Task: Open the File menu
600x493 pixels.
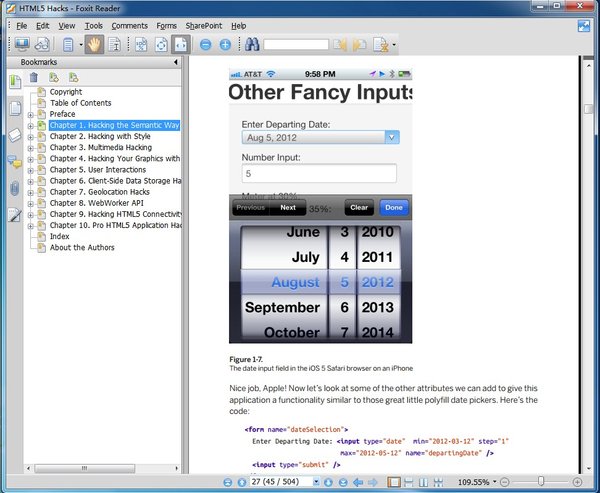Action: click(x=22, y=26)
